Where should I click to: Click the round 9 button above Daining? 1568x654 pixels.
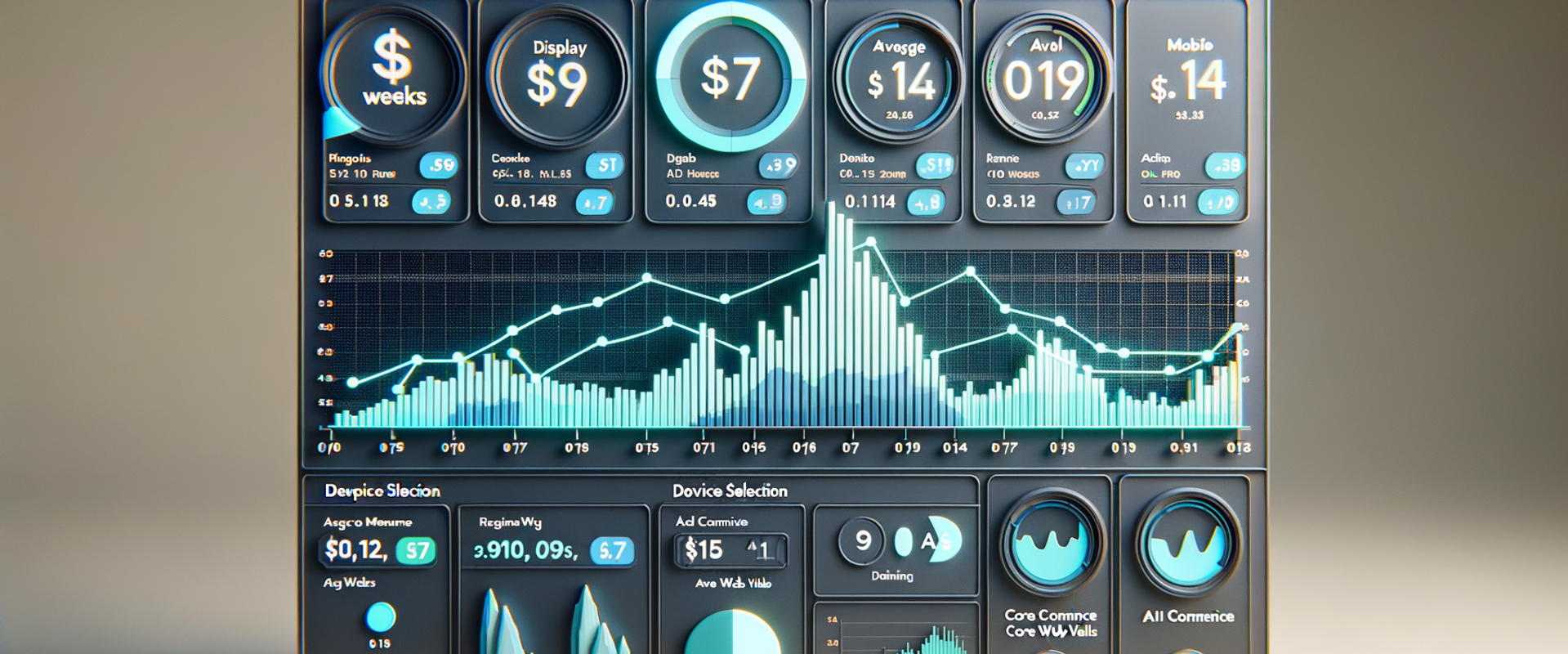pos(862,540)
